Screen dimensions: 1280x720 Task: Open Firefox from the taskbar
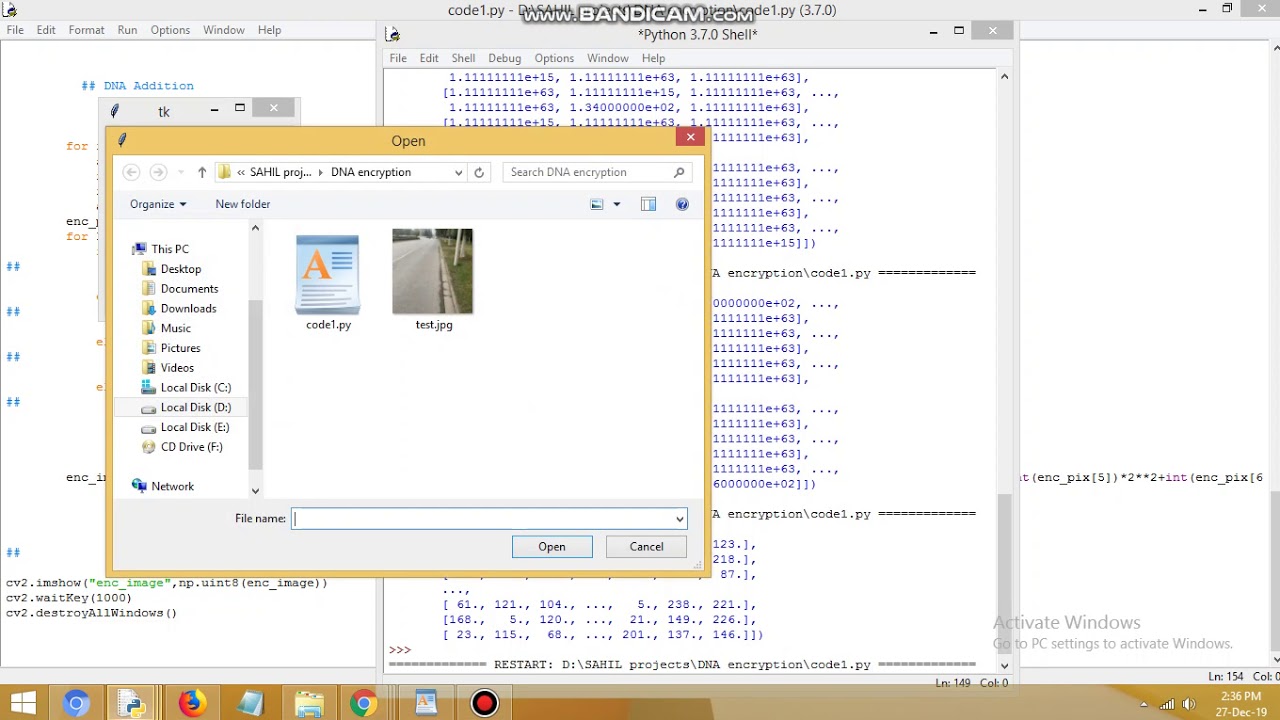192,703
